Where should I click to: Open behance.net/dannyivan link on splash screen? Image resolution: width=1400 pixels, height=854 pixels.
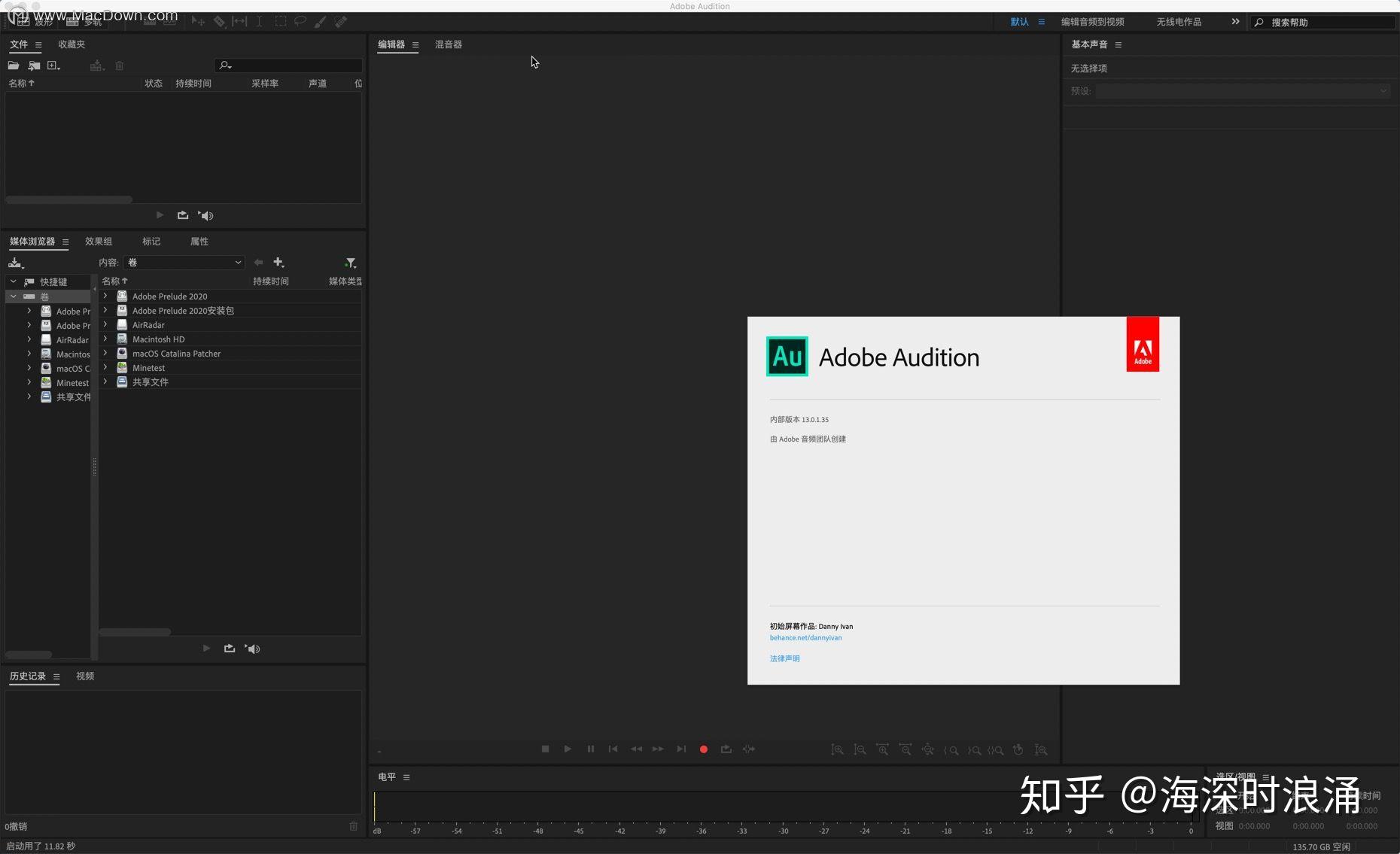[805, 637]
